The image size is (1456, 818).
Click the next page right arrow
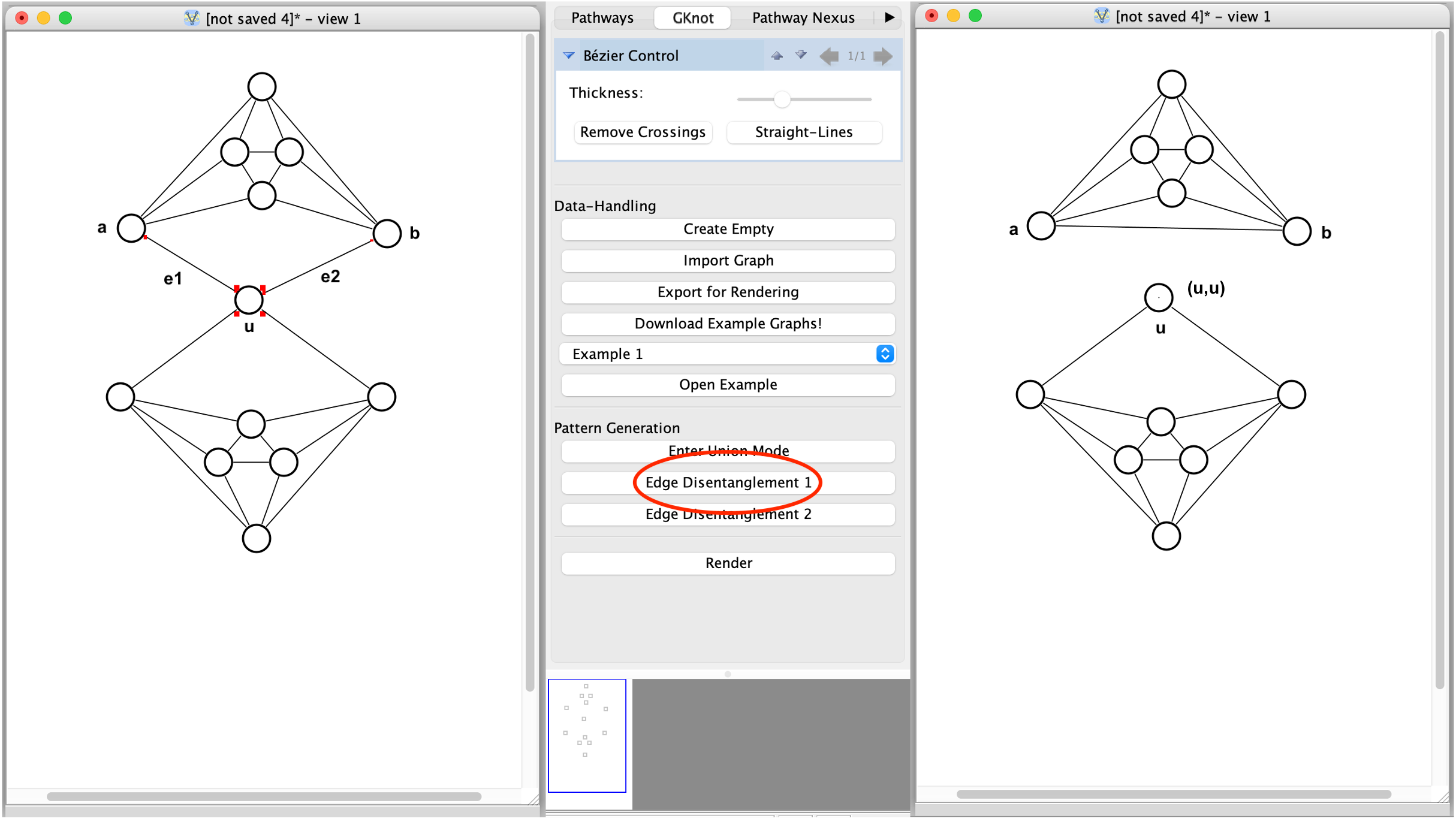click(x=883, y=56)
